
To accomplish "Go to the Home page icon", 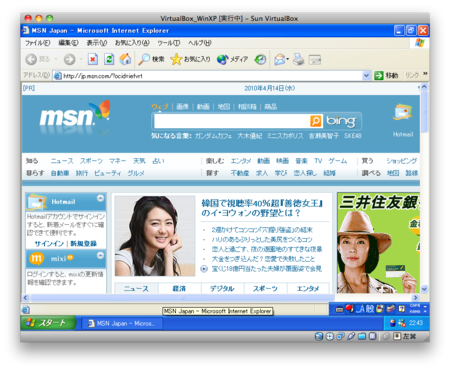I will pyautogui.click(x=126, y=59).
